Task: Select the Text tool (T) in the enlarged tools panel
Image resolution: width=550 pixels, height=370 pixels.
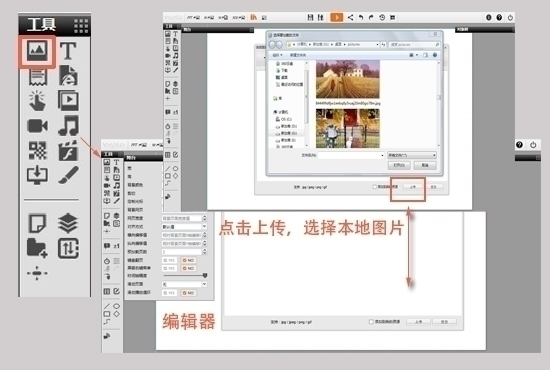Action: [68, 51]
